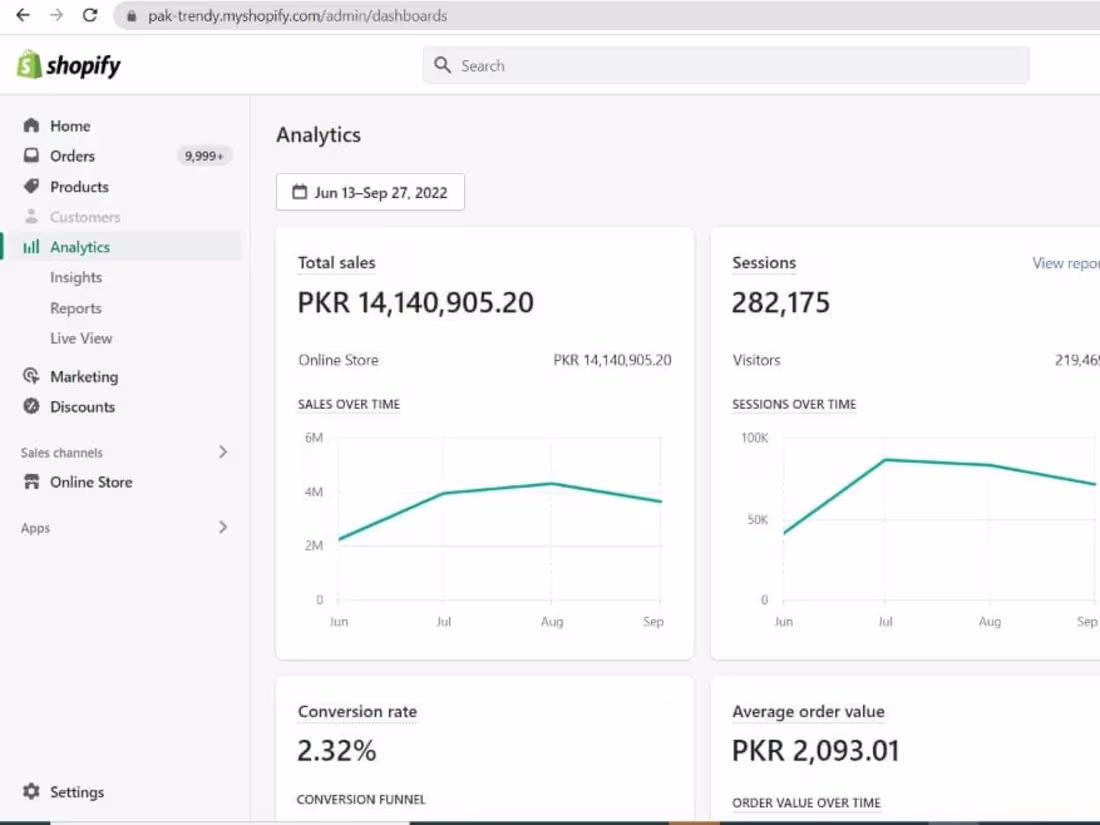Click the ORDER VALUE OVER TIME label
Viewport: 1100px width, 825px height.
(x=806, y=803)
